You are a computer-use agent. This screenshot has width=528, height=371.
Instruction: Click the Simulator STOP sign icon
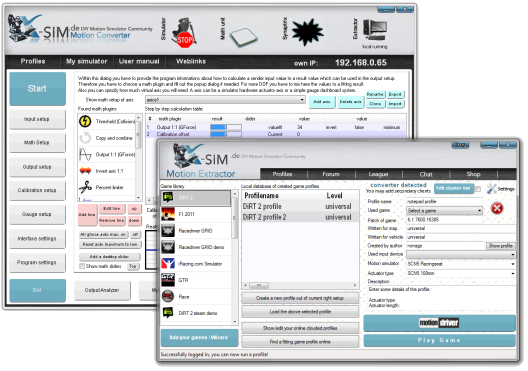point(184,33)
